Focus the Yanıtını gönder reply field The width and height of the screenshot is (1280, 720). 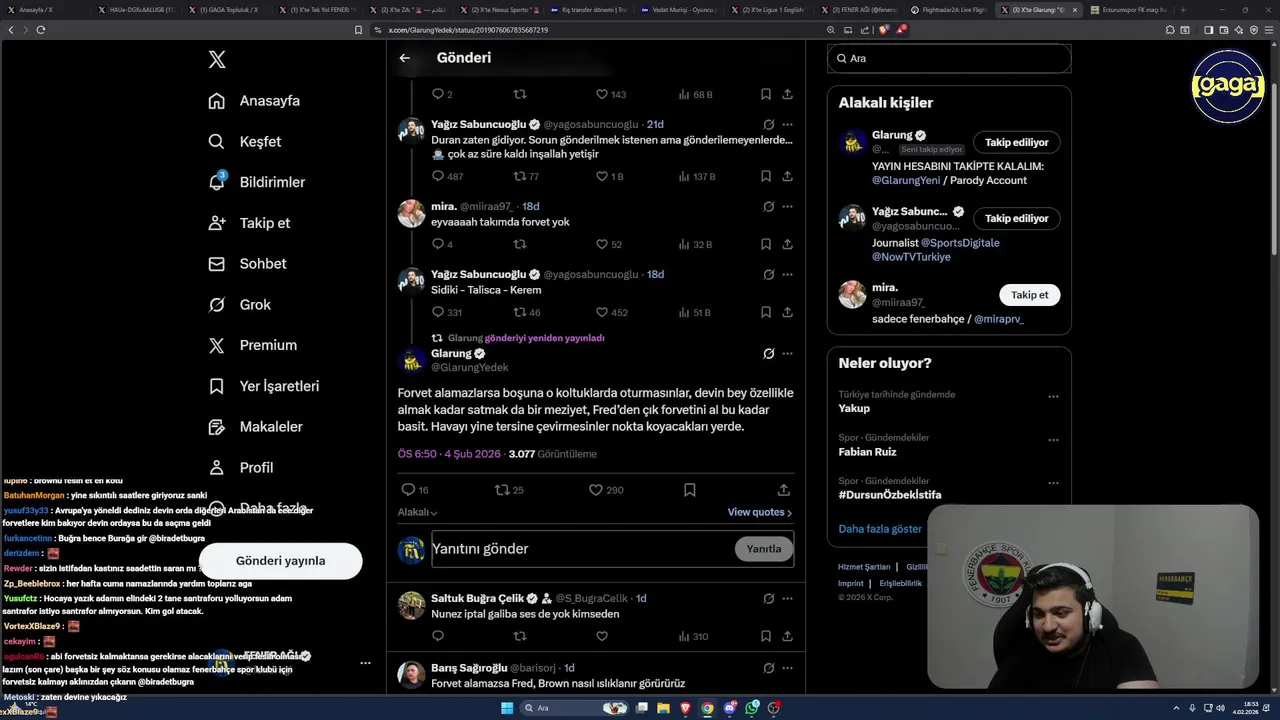[x=580, y=549]
